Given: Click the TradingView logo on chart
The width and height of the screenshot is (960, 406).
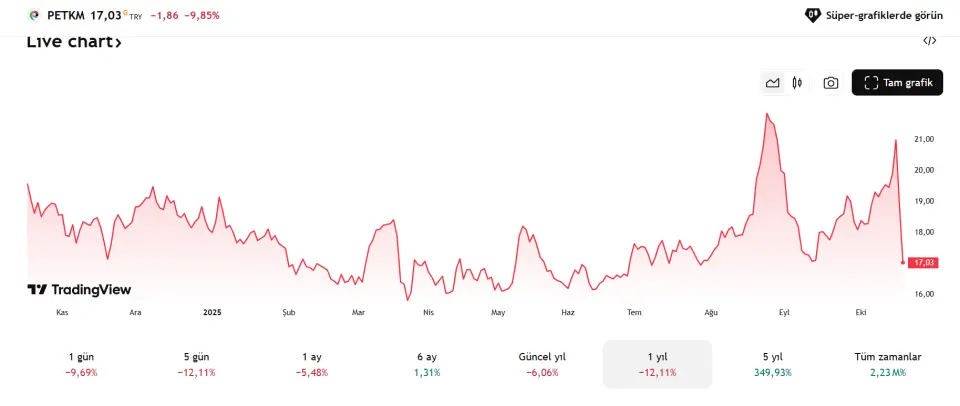Looking at the screenshot, I should tap(79, 289).
